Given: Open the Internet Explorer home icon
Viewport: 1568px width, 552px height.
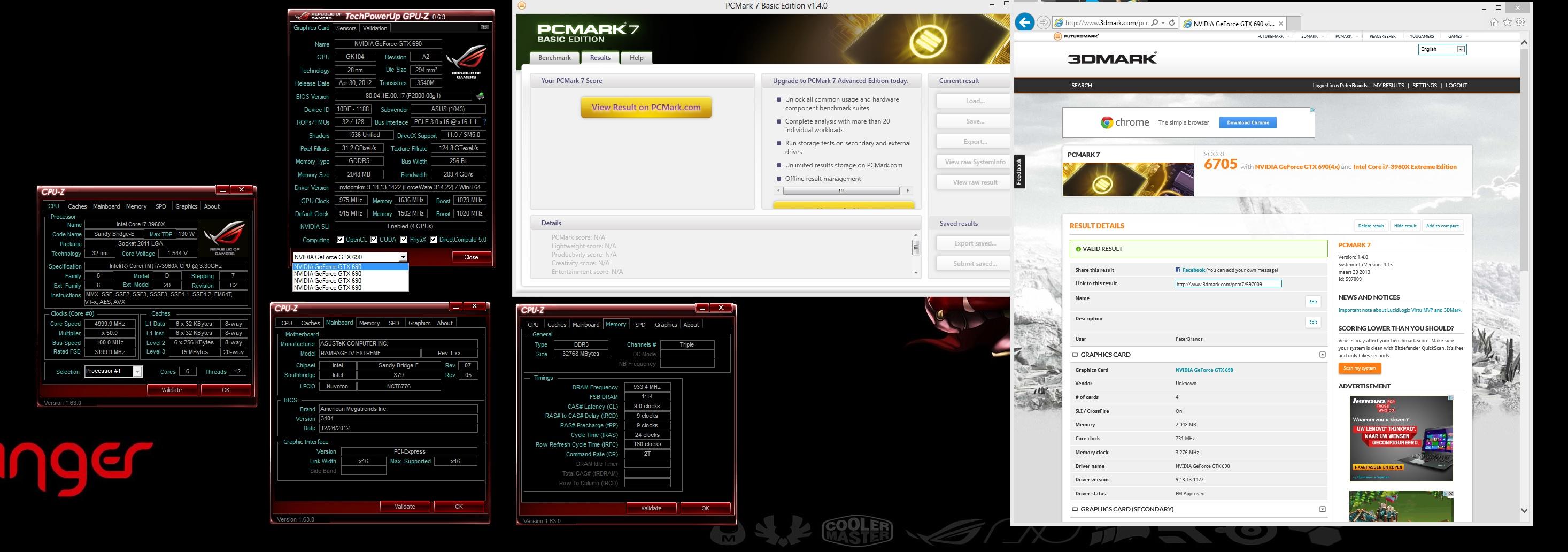Looking at the screenshot, I should click(1494, 22).
